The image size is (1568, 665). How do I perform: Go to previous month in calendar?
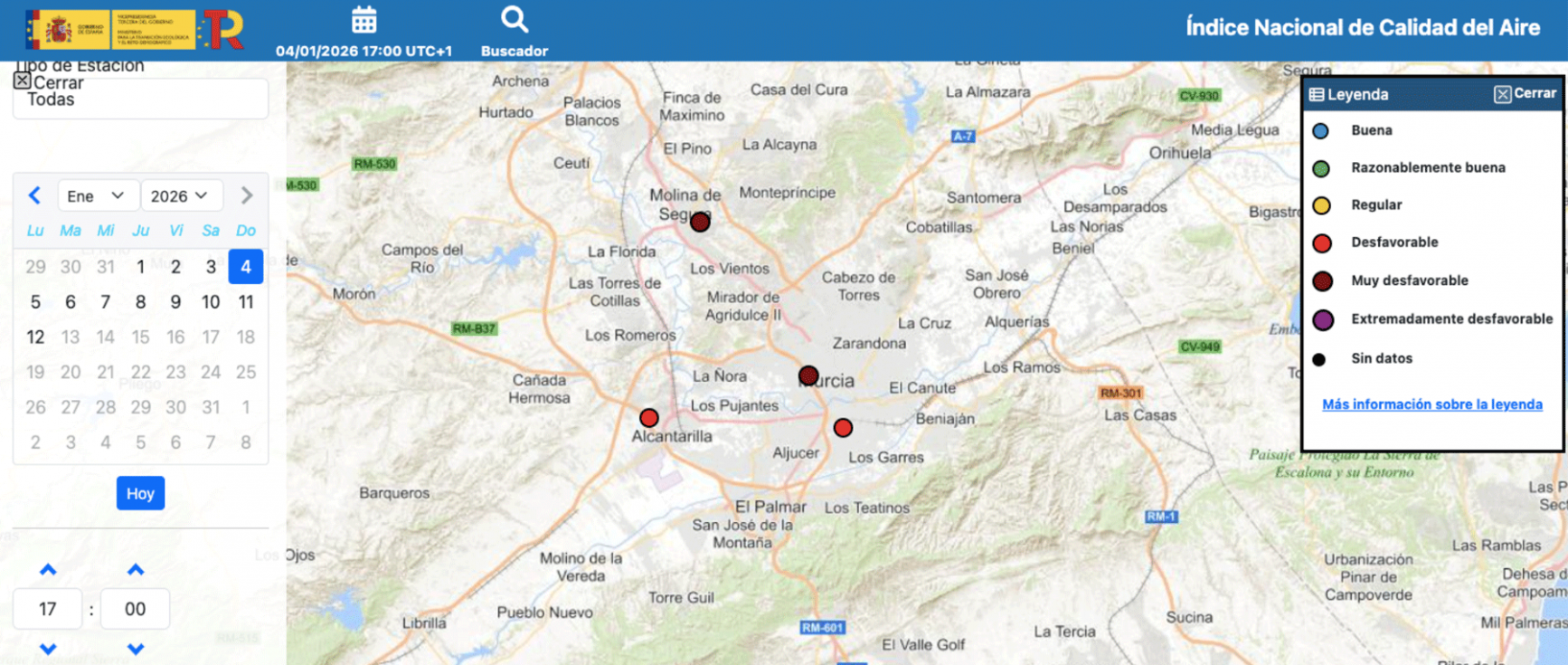[34, 195]
